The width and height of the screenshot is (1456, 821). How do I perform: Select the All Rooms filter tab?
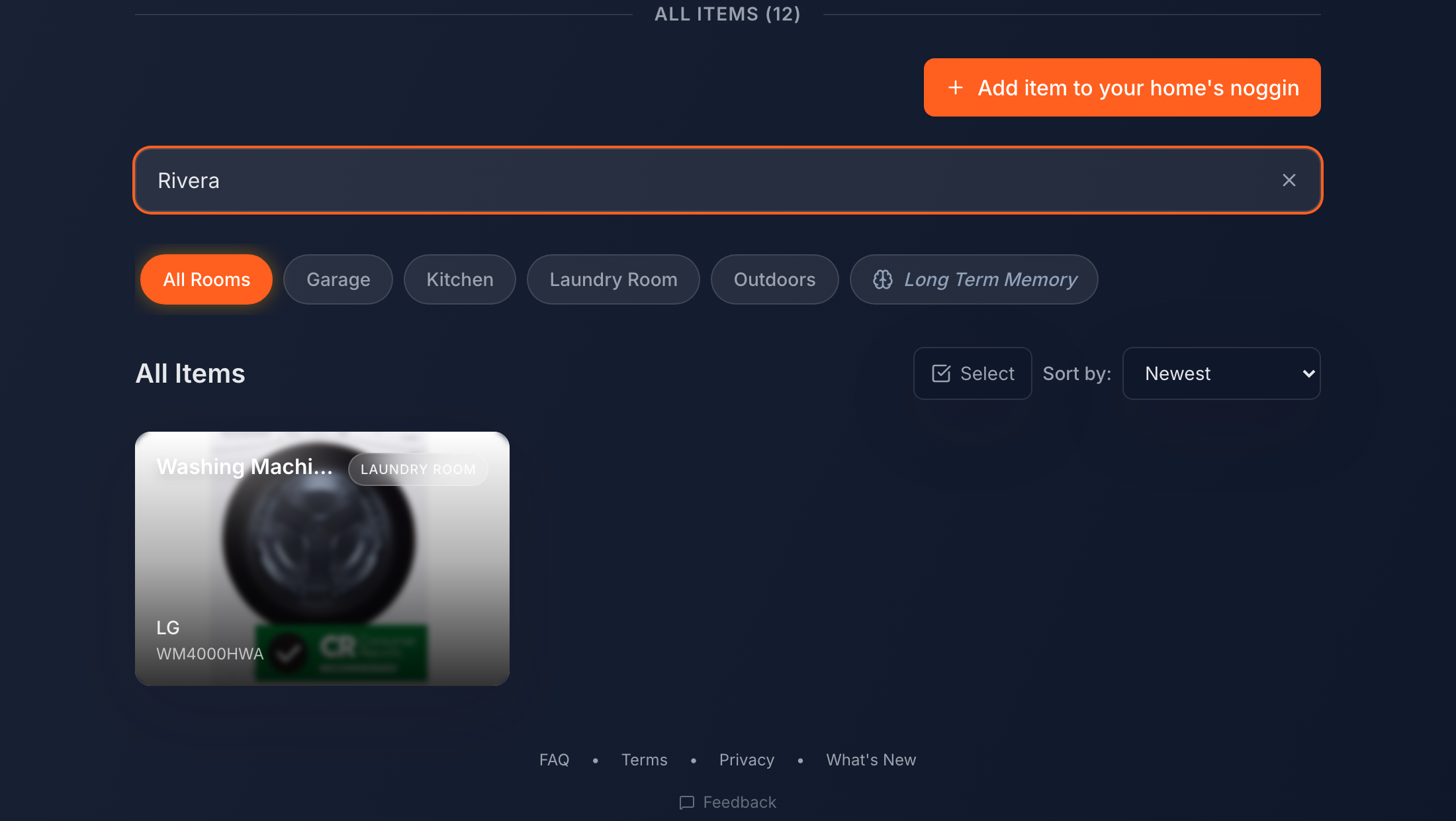206,279
